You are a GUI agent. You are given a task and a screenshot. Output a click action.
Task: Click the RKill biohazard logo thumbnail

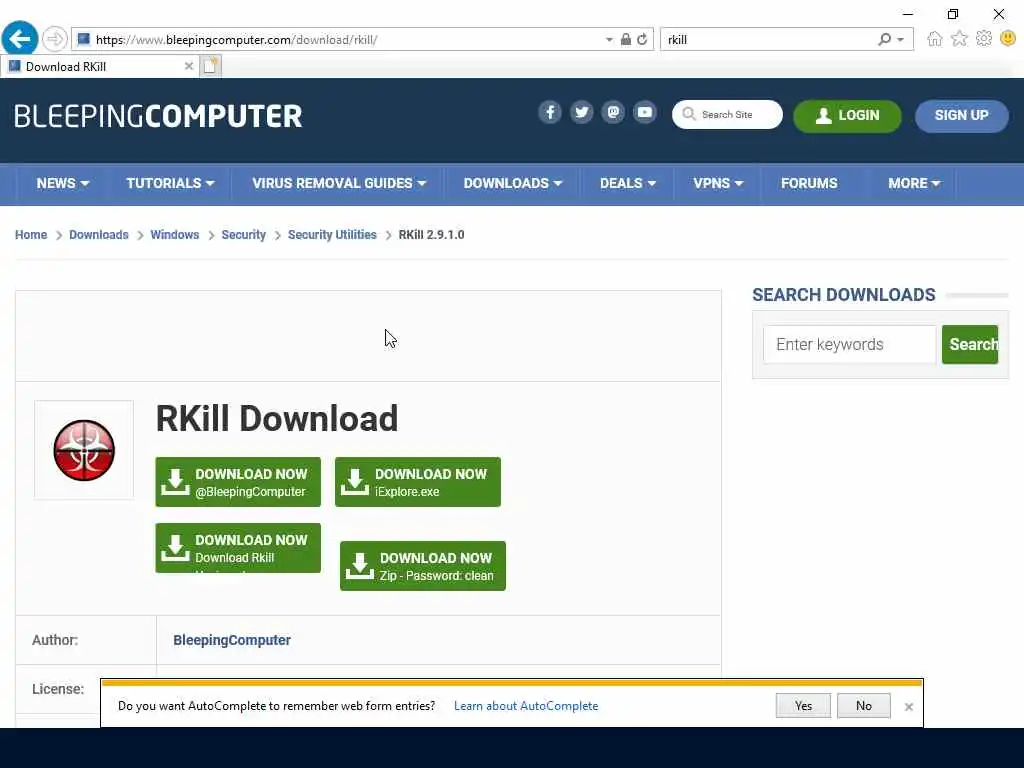pyautogui.click(x=84, y=450)
